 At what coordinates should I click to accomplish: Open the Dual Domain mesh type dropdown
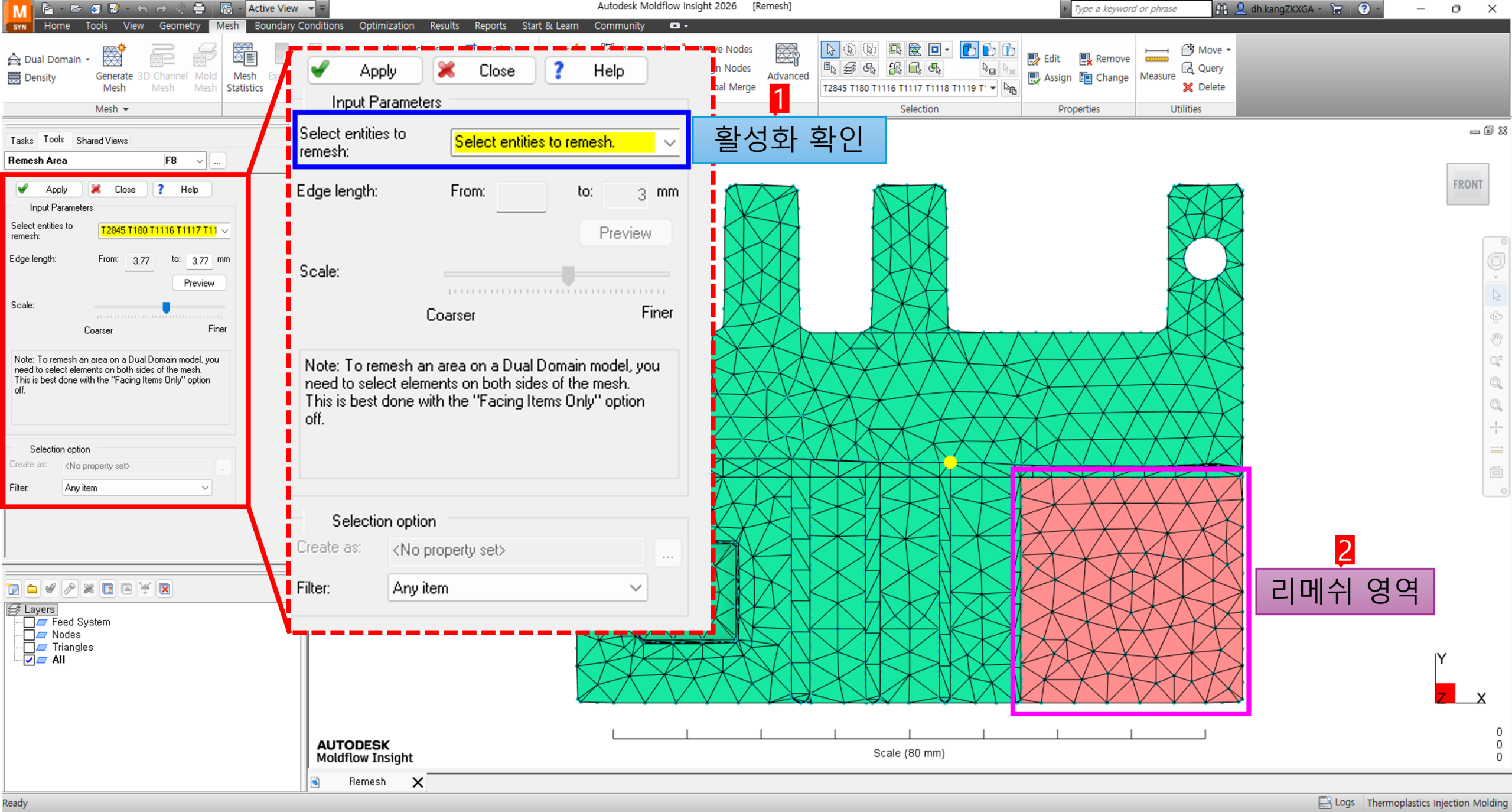[x=87, y=59]
